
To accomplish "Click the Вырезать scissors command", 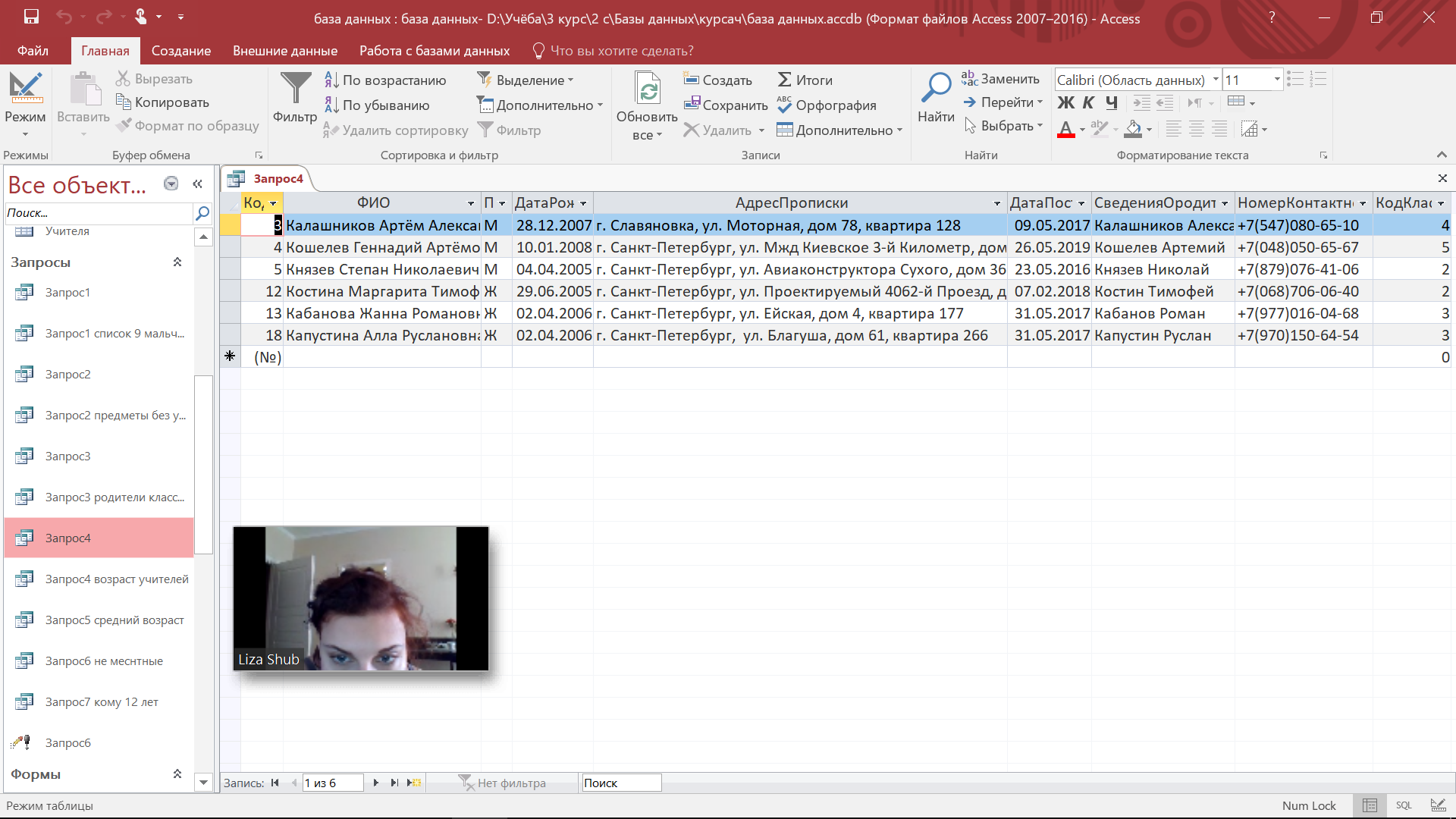I will [x=154, y=79].
